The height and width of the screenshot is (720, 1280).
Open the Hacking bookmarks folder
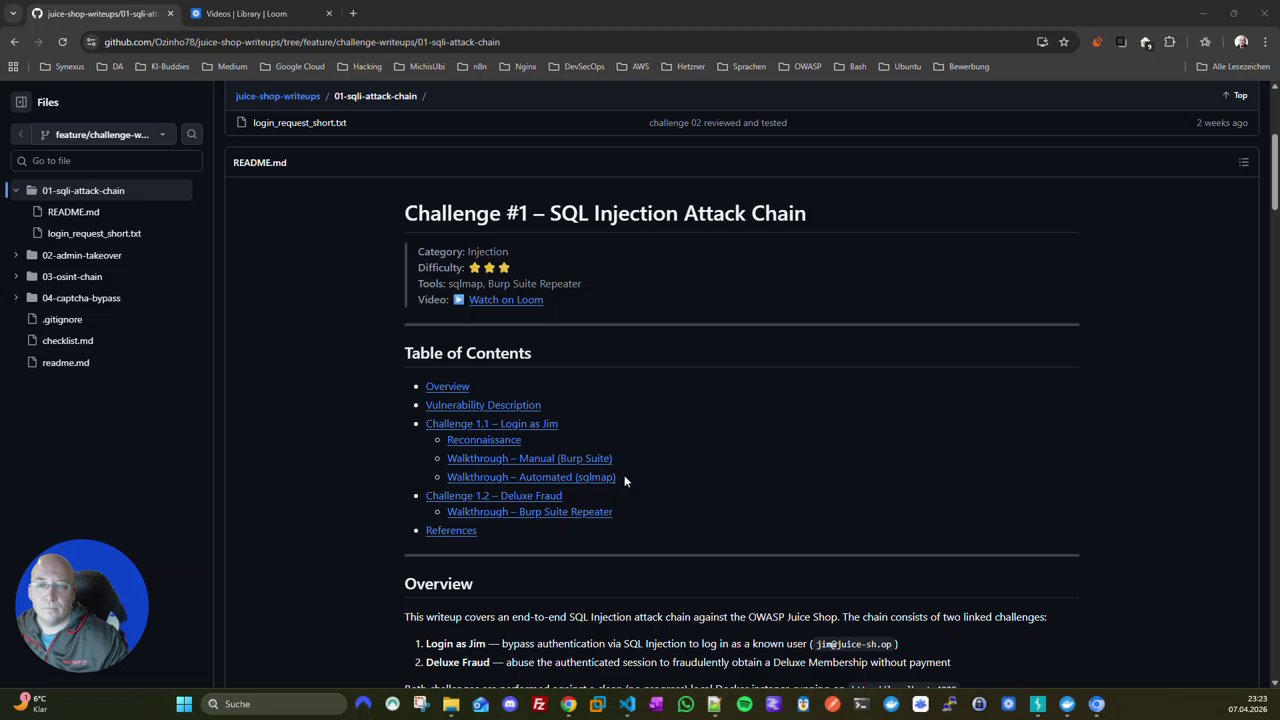tap(359, 67)
